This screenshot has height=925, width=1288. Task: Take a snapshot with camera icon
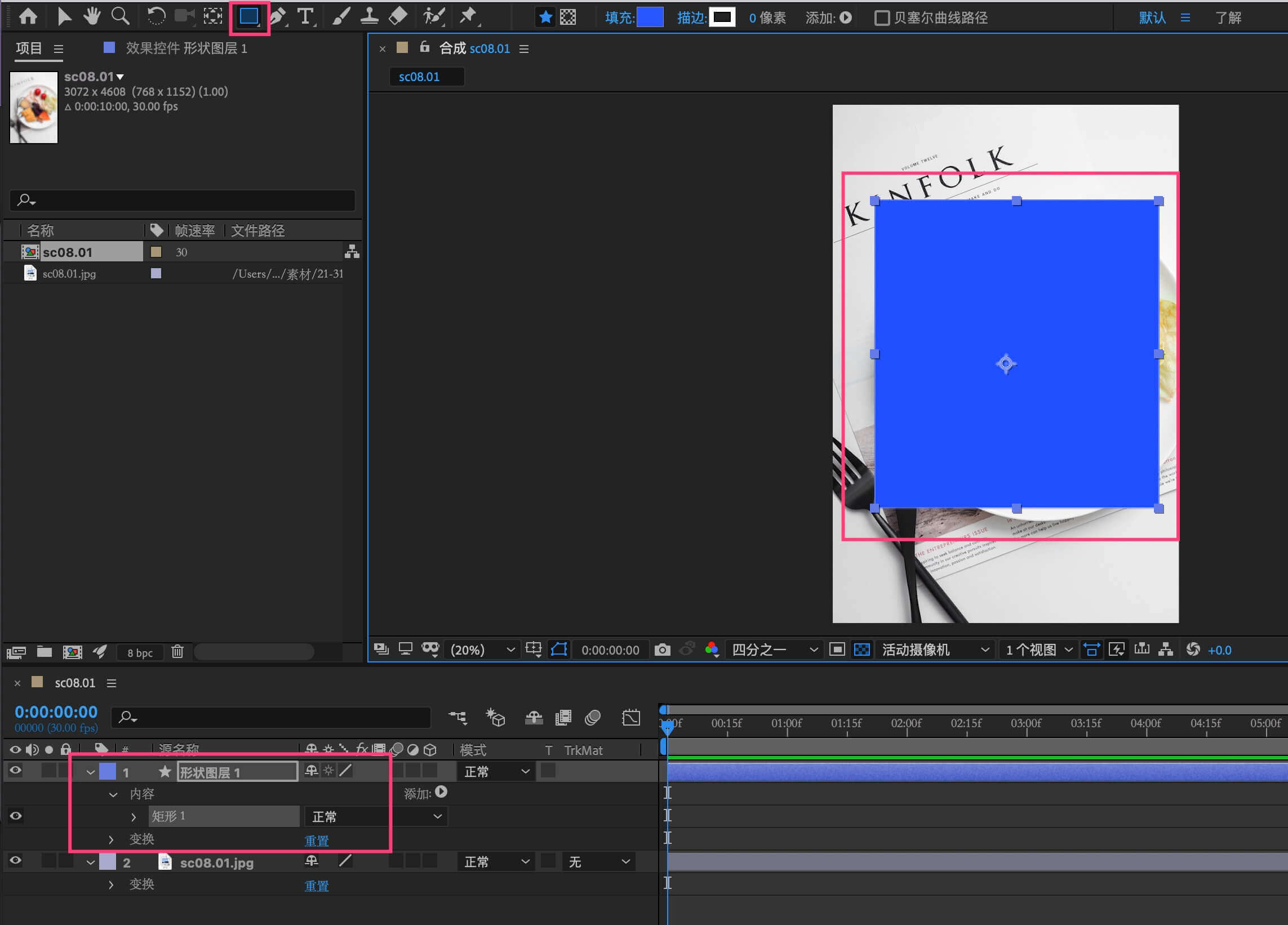pos(662,650)
